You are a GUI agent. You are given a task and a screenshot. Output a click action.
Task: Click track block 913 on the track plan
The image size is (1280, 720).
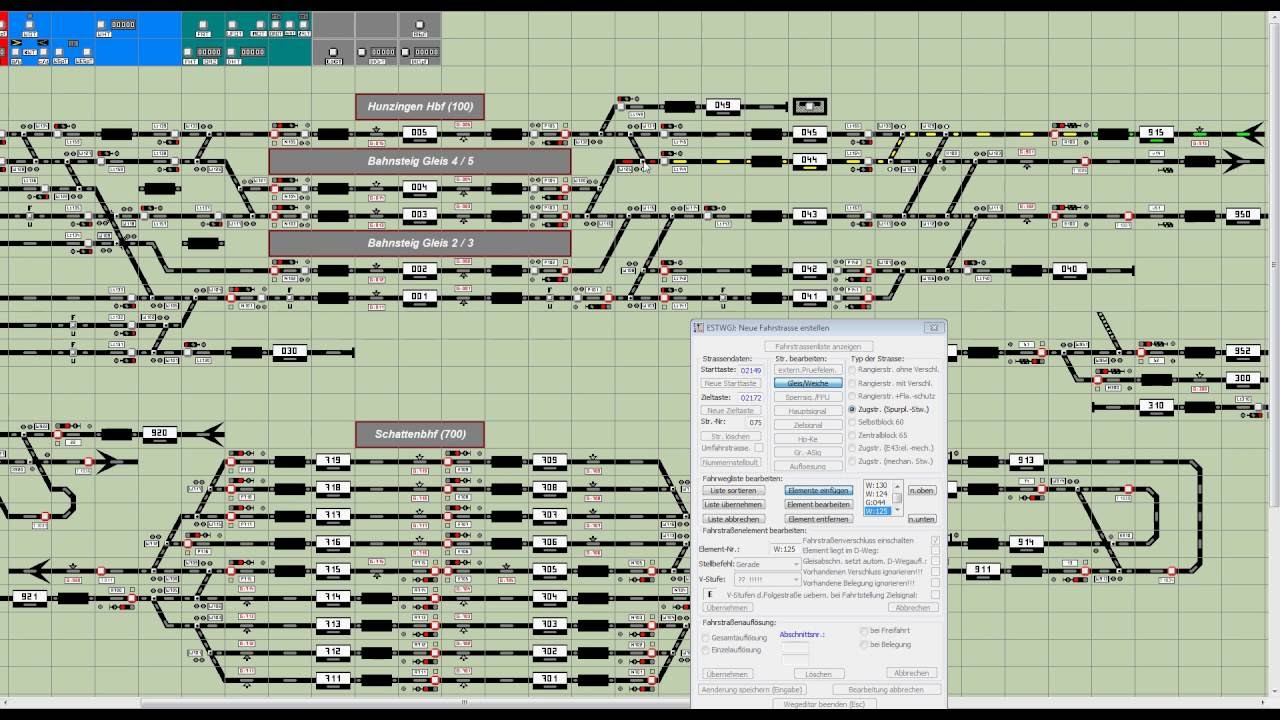[1027, 461]
